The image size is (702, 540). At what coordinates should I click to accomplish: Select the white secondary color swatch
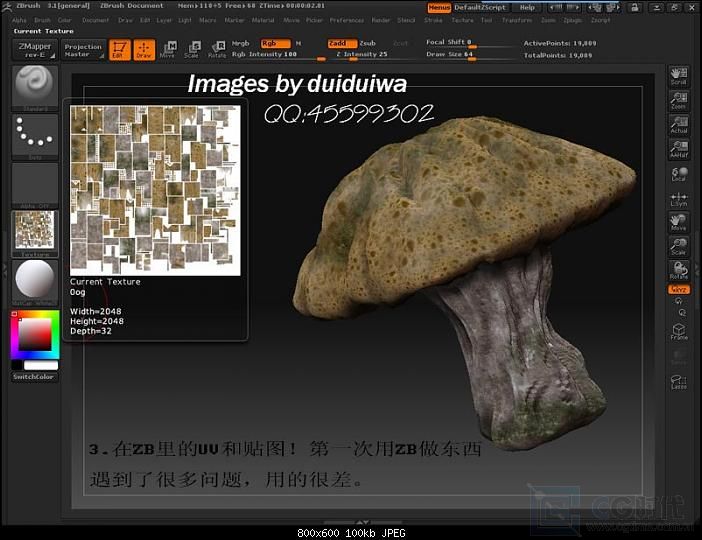[x=41, y=365]
